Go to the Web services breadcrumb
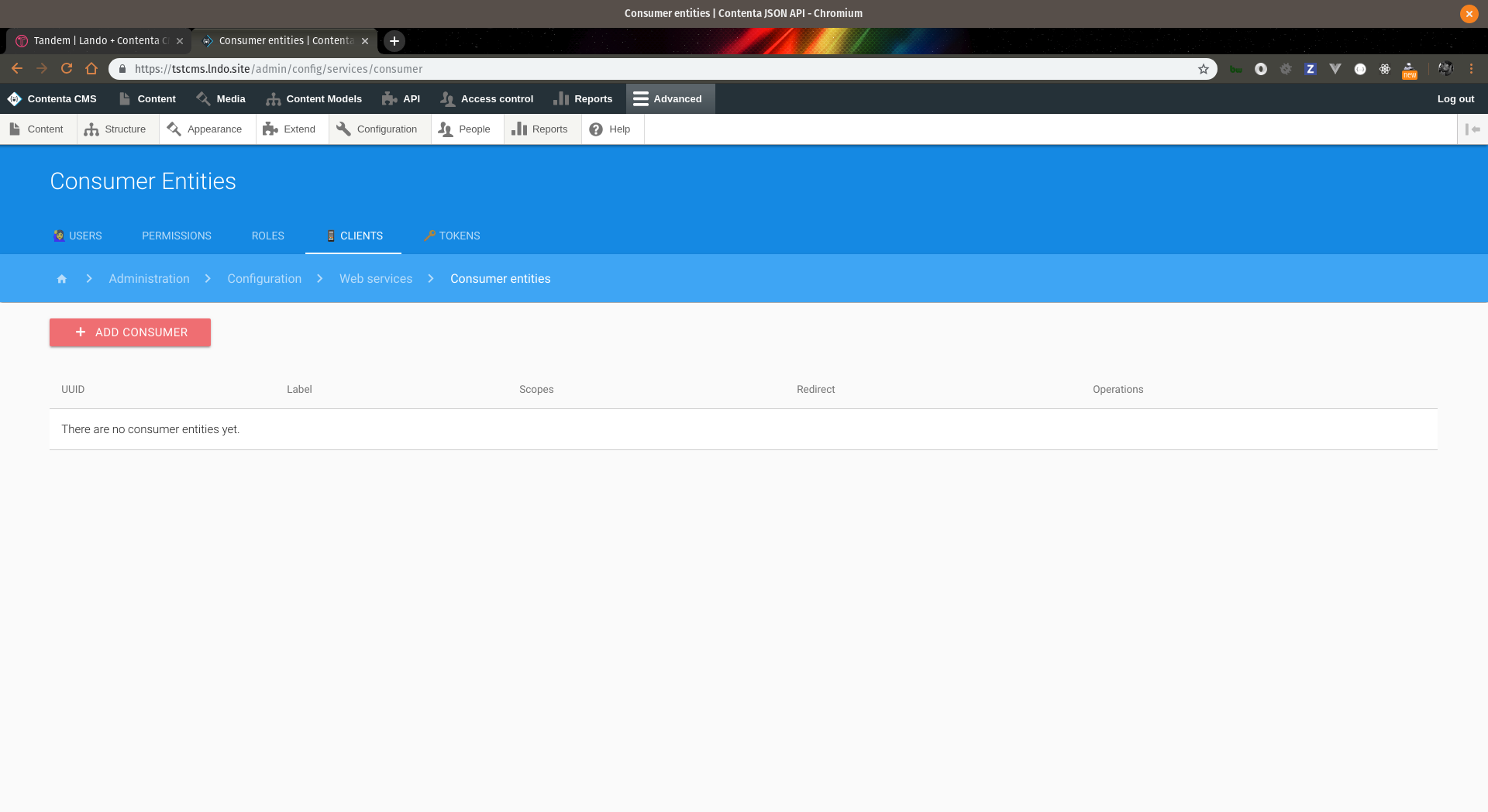 (x=376, y=279)
